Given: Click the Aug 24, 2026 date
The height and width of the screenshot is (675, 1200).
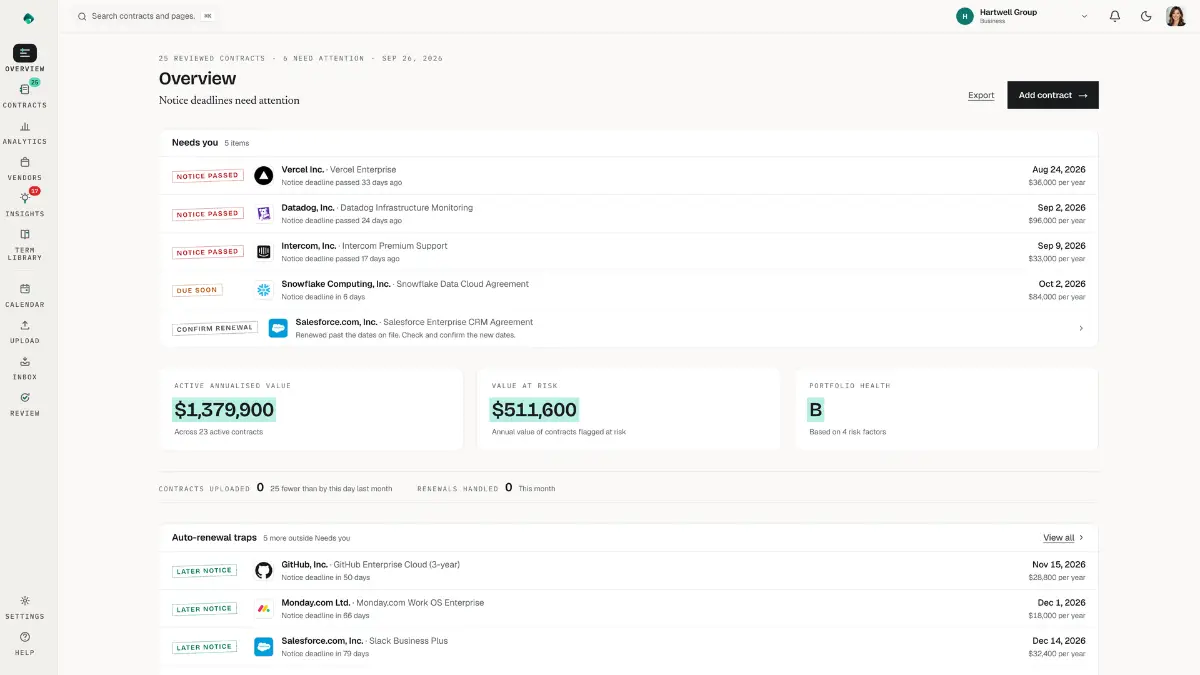Looking at the screenshot, I should click(x=1061, y=170).
